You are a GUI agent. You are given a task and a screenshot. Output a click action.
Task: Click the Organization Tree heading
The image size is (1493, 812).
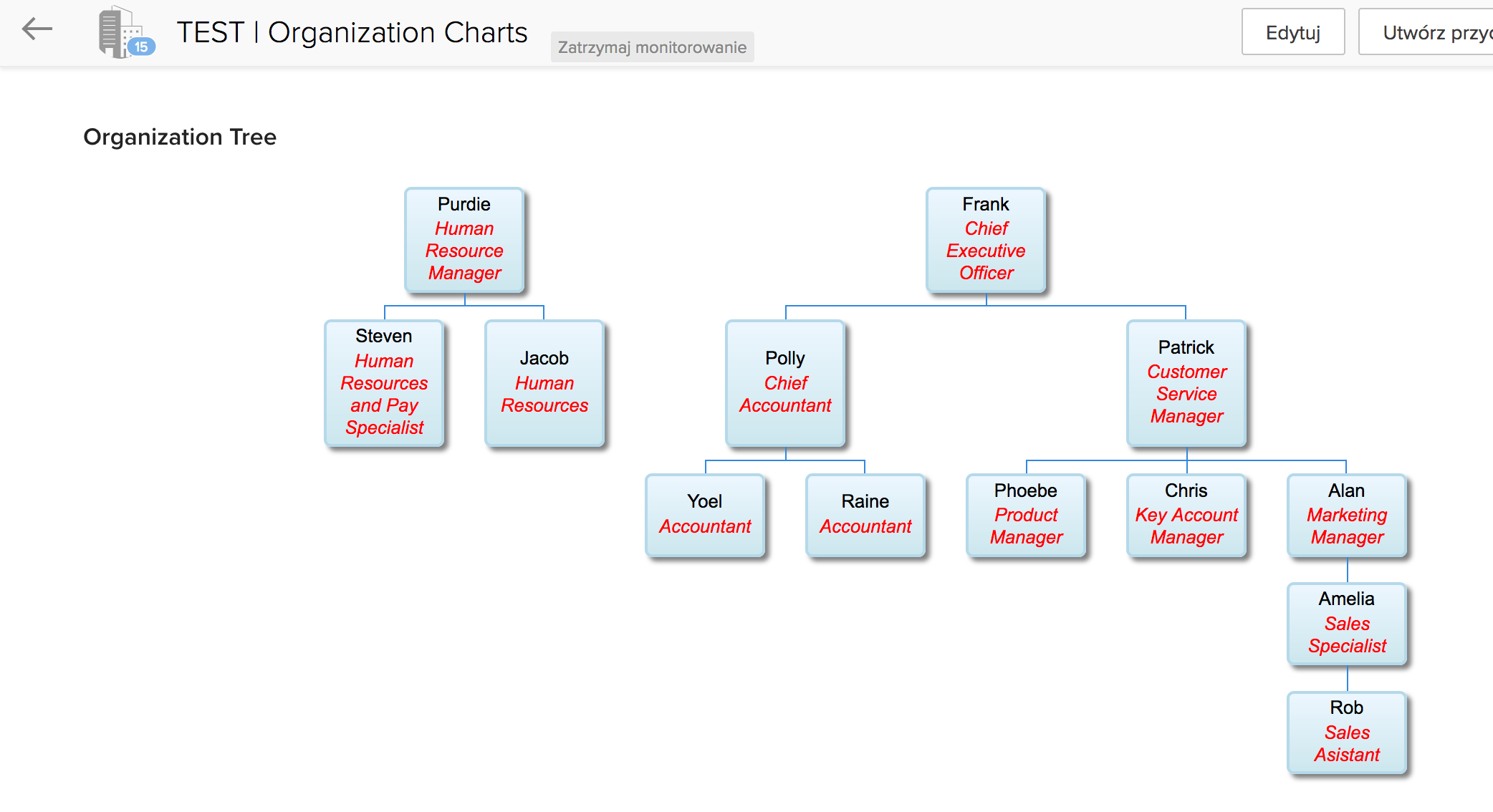pos(180,137)
